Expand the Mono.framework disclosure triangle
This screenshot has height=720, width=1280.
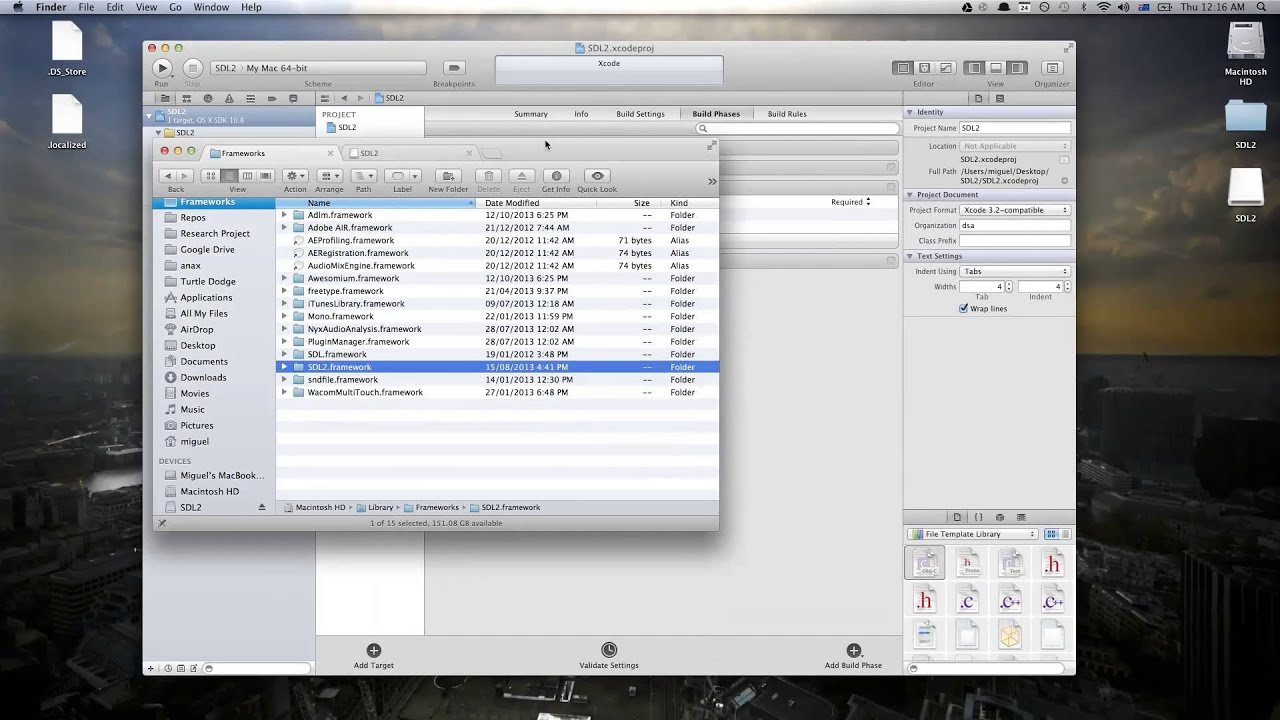tap(284, 316)
